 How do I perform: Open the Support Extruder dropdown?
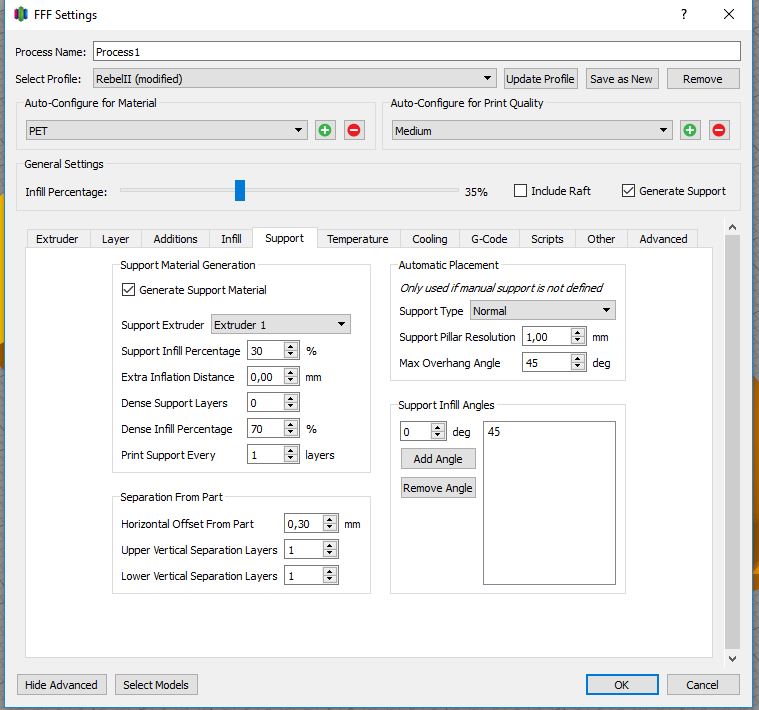(x=281, y=325)
